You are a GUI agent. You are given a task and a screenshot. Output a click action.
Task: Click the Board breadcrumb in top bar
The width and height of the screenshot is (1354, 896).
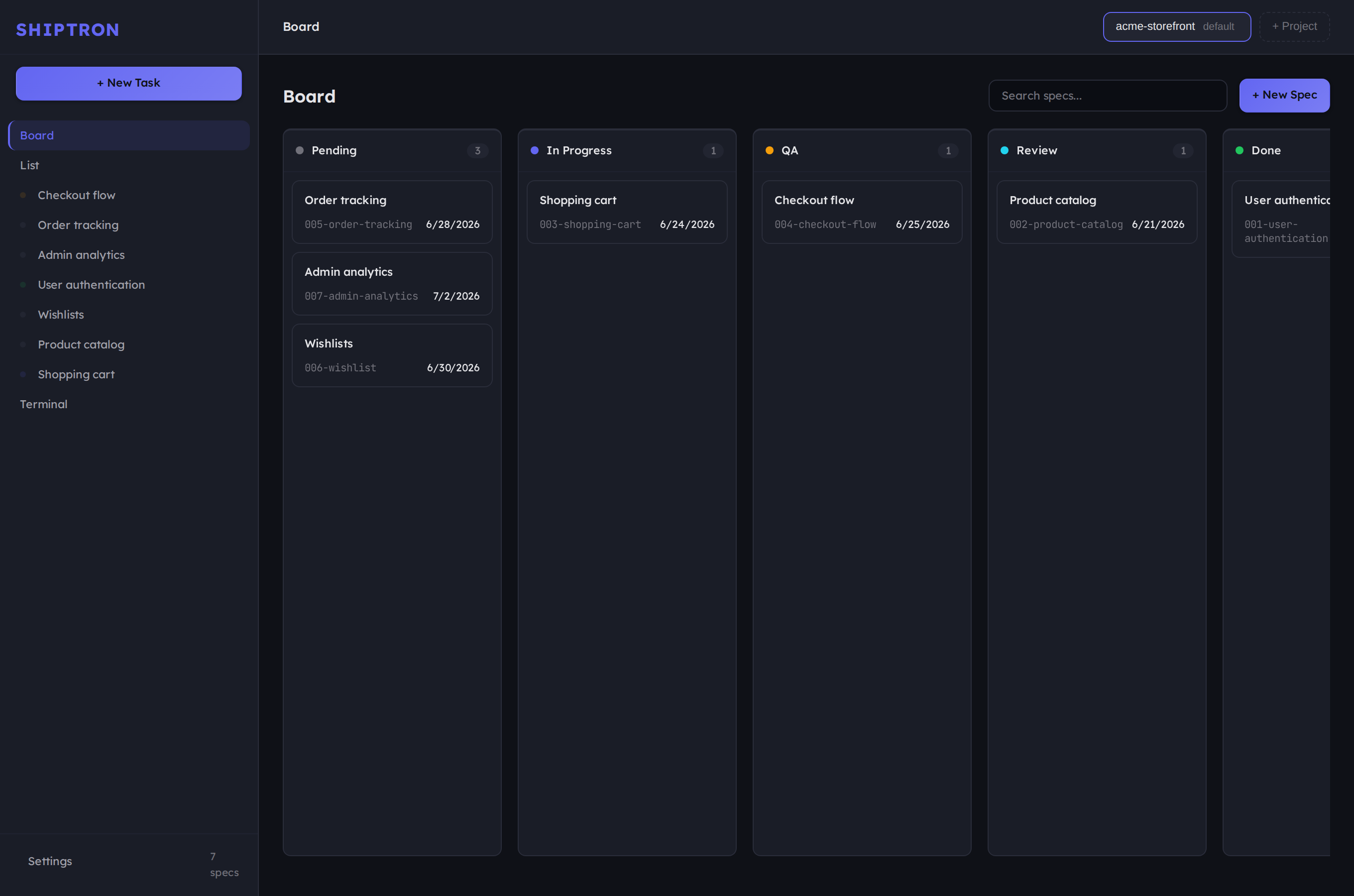(x=301, y=27)
